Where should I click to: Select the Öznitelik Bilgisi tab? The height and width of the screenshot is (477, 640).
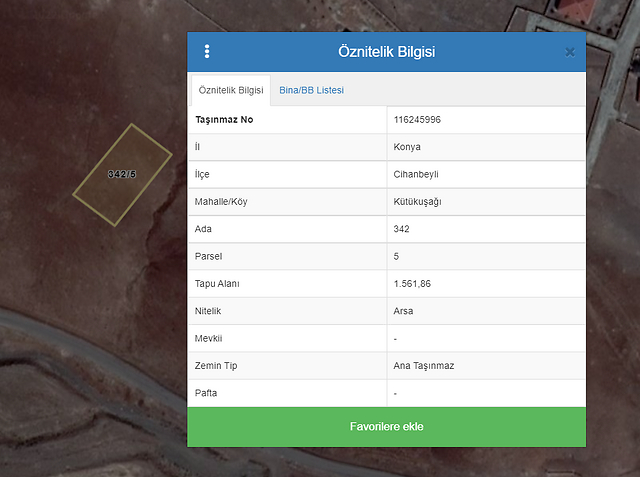tap(231, 90)
